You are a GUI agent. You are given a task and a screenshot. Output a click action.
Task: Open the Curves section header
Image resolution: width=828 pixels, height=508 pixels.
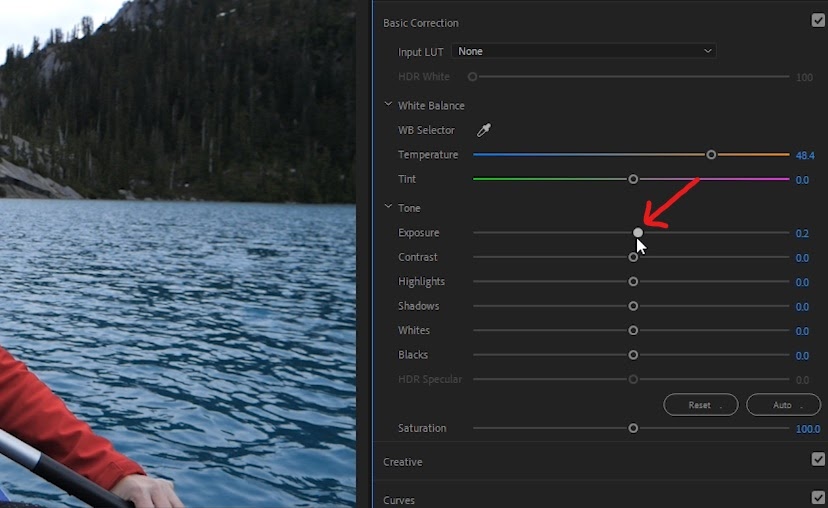(399, 500)
